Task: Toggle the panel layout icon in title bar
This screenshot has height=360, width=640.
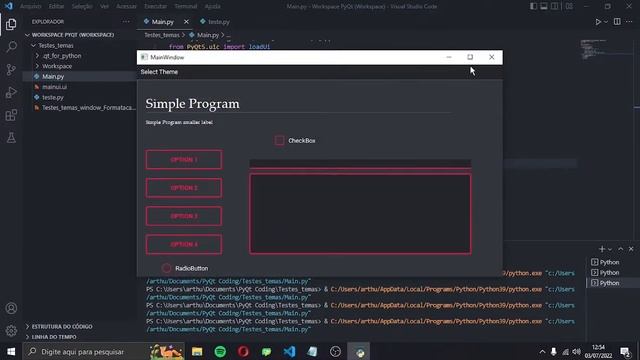Action: pos(544,6)
